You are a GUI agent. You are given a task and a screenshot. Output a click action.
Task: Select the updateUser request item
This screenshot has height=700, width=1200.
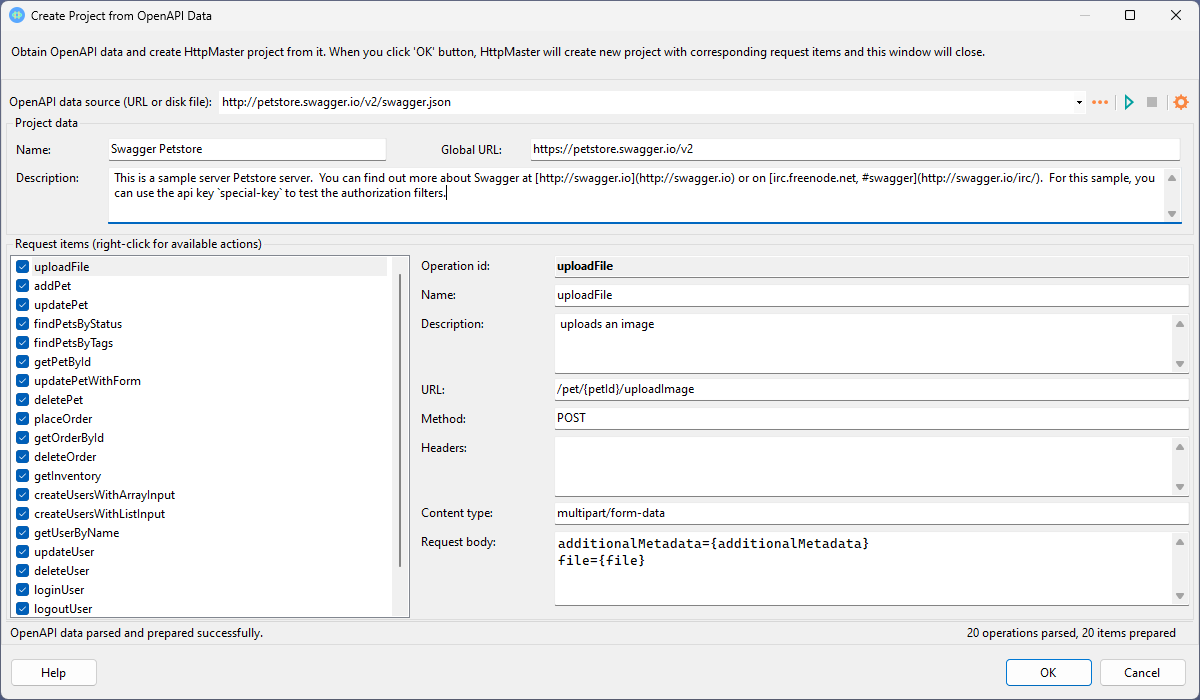64,552
